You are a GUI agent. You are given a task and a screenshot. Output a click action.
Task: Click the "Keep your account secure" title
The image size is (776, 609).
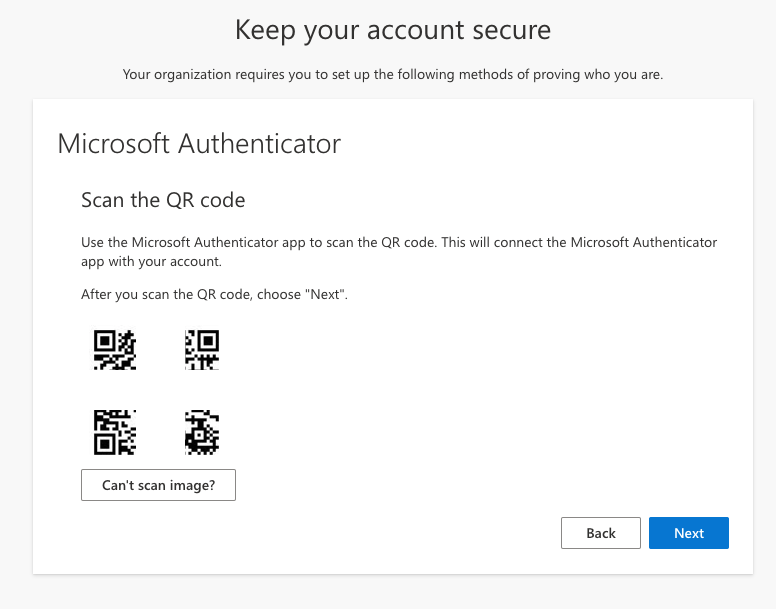pyautogui.click(x=392, y=30)
